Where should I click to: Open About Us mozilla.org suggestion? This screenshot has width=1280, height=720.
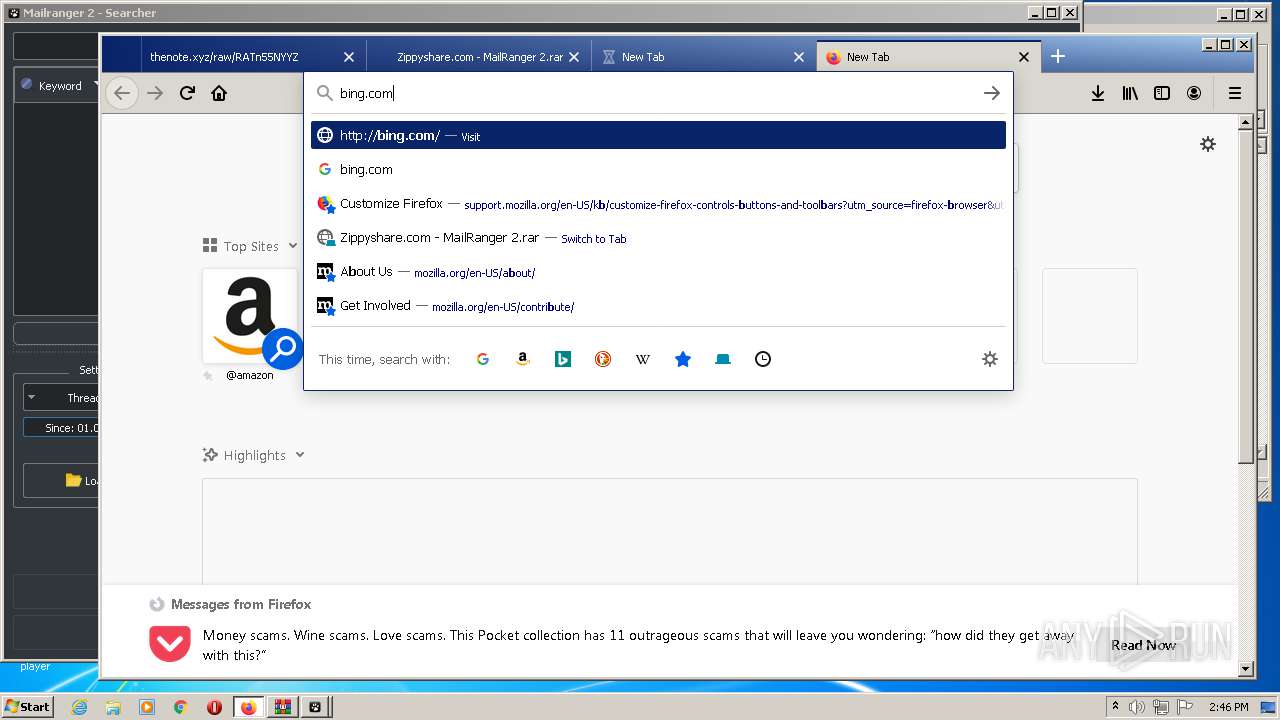[658, 272]
